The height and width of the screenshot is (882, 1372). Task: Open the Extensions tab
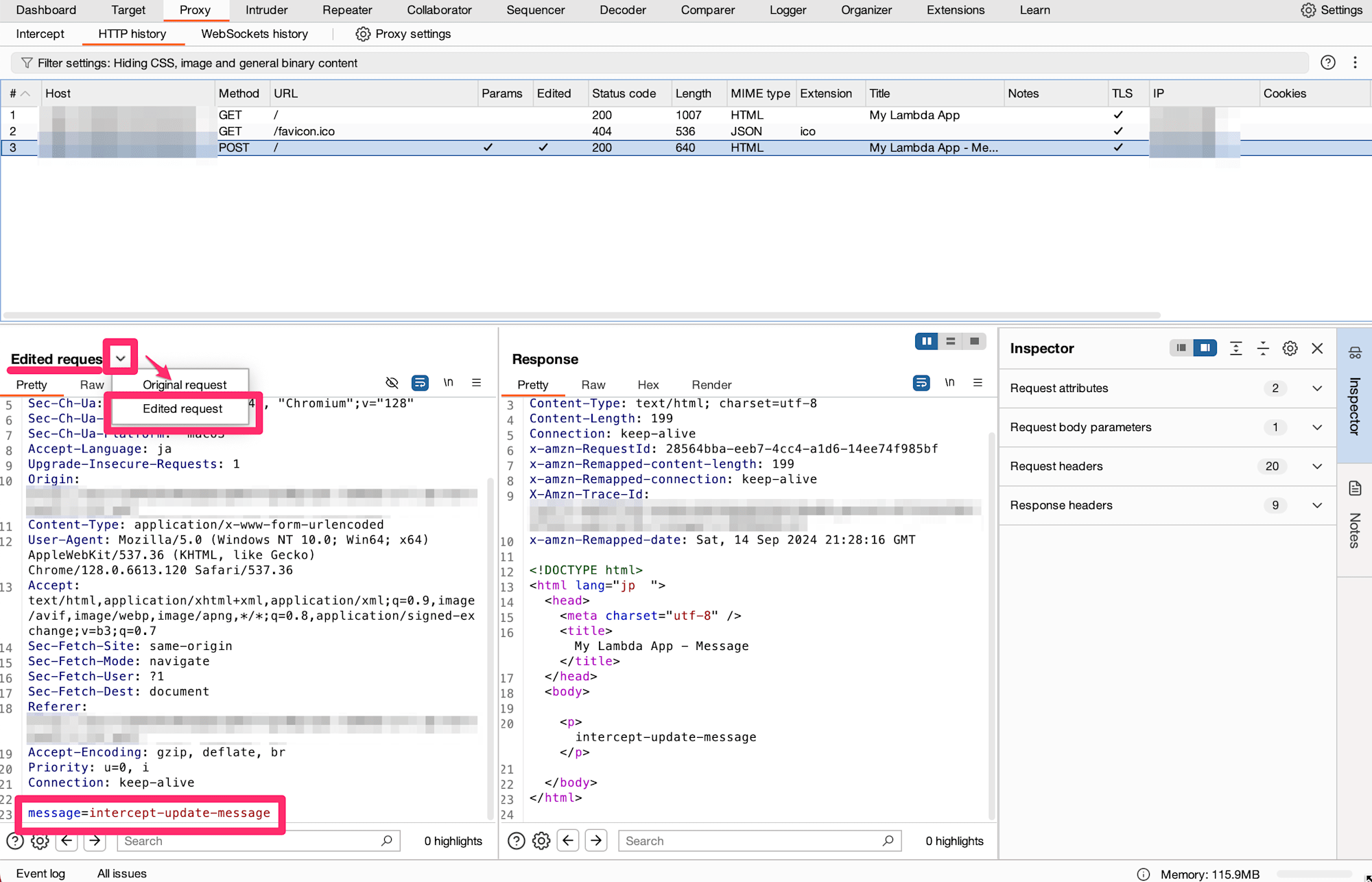click(x=956, y=10)
